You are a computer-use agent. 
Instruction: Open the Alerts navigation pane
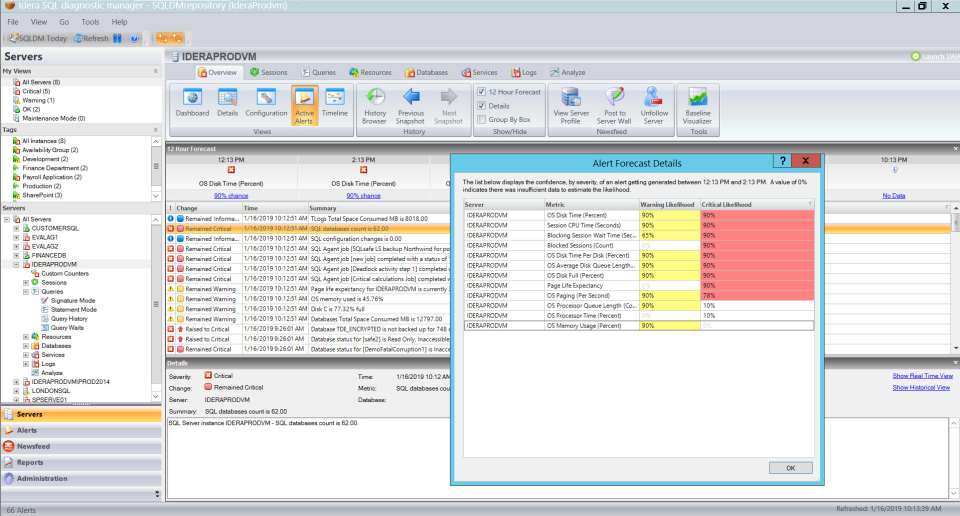click(81, 430)
